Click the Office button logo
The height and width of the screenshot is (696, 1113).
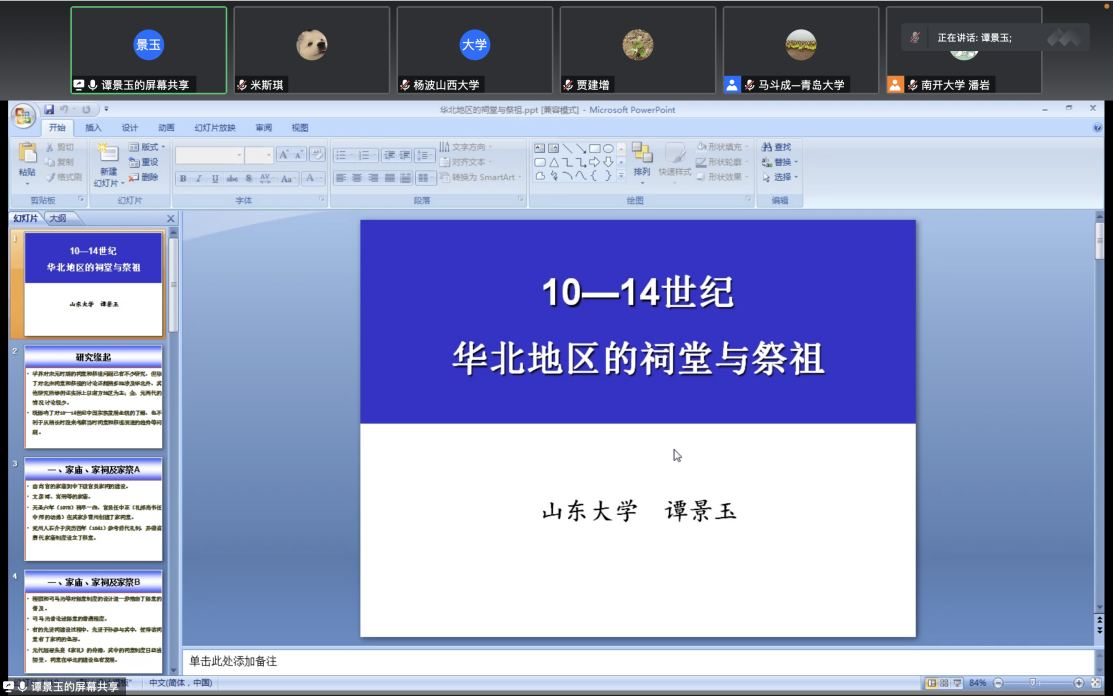(x=23, y=116)
